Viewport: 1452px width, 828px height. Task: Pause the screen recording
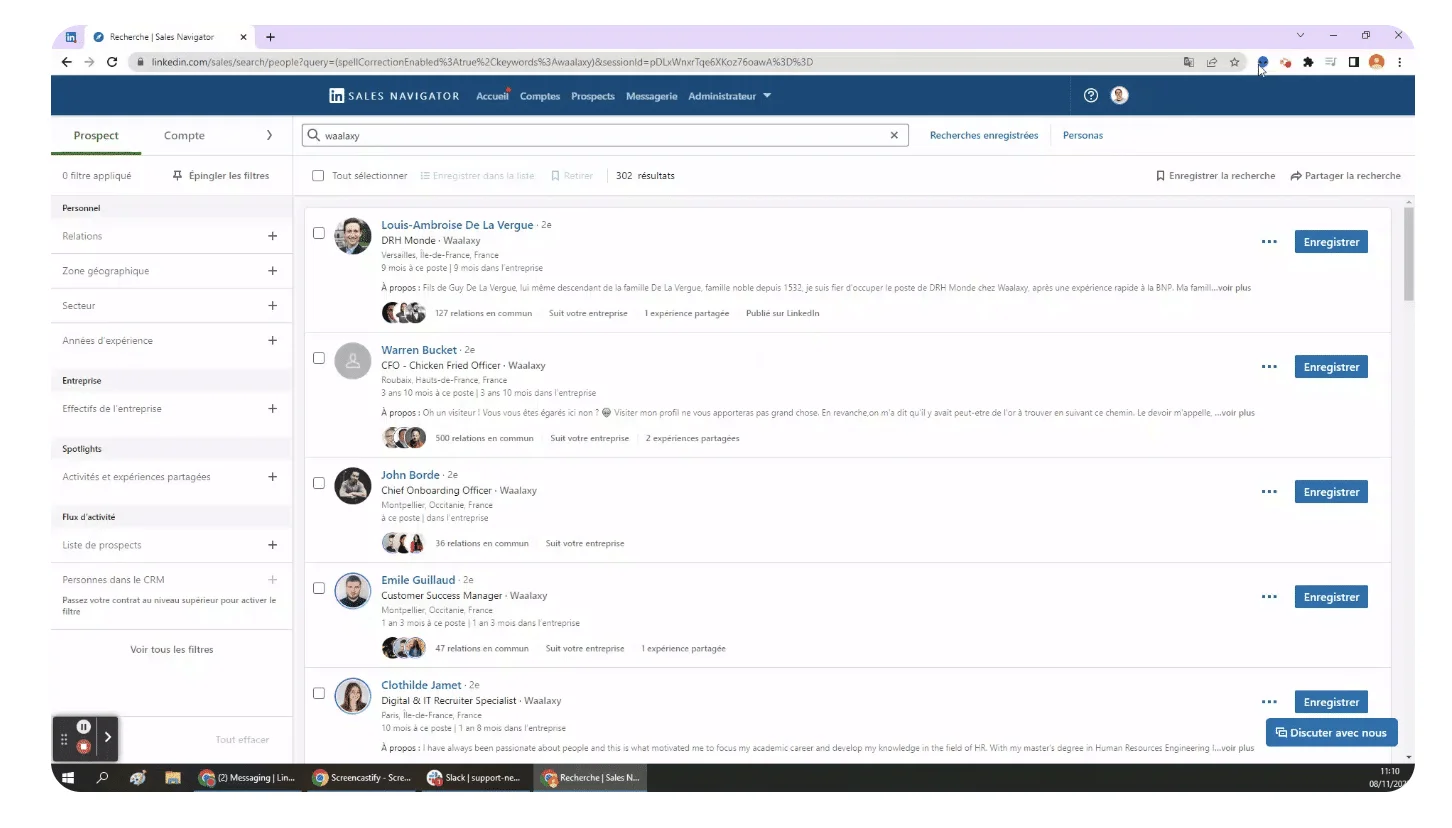click(x=84, y=727)
